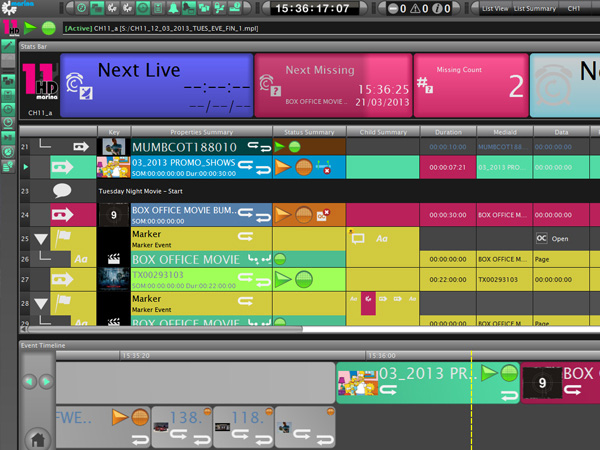Switch to the CH1 tab

tap(574, 8)
